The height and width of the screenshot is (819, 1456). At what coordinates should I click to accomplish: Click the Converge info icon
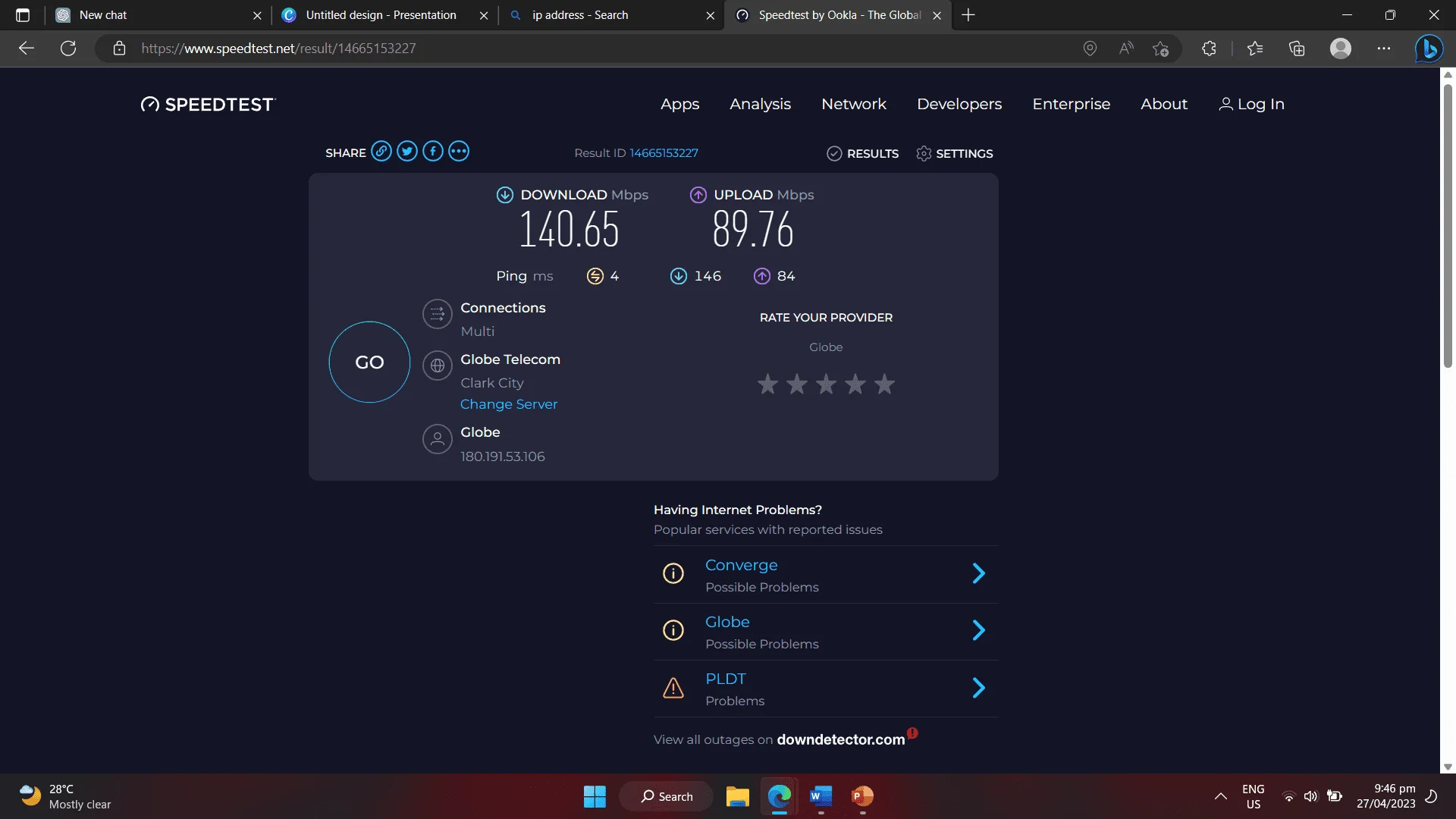coord(673,573)
